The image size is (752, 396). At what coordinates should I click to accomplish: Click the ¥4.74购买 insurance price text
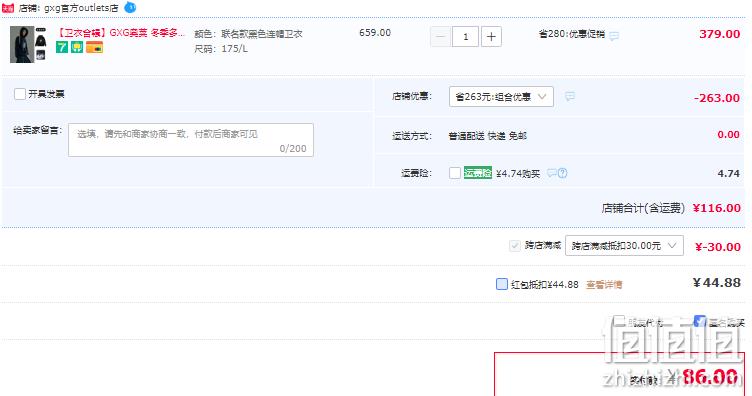click(x=518, y=174)
